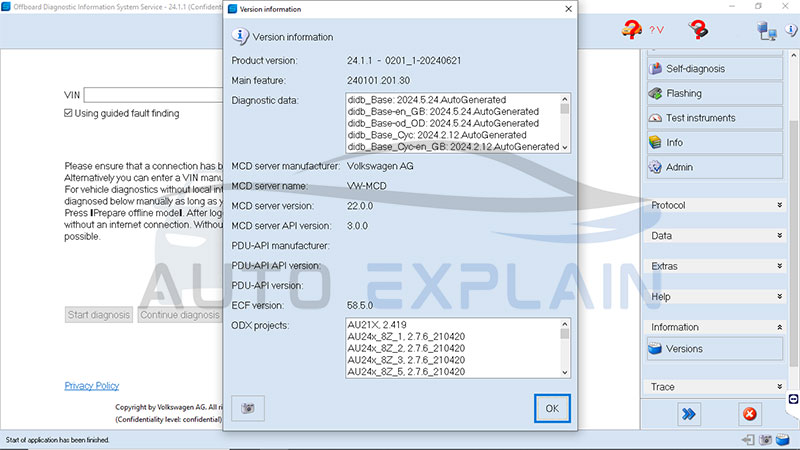The width and height of the screenshot is (800, 450).
Task: Click the Test instruments gauge icon
Action: 655,118
